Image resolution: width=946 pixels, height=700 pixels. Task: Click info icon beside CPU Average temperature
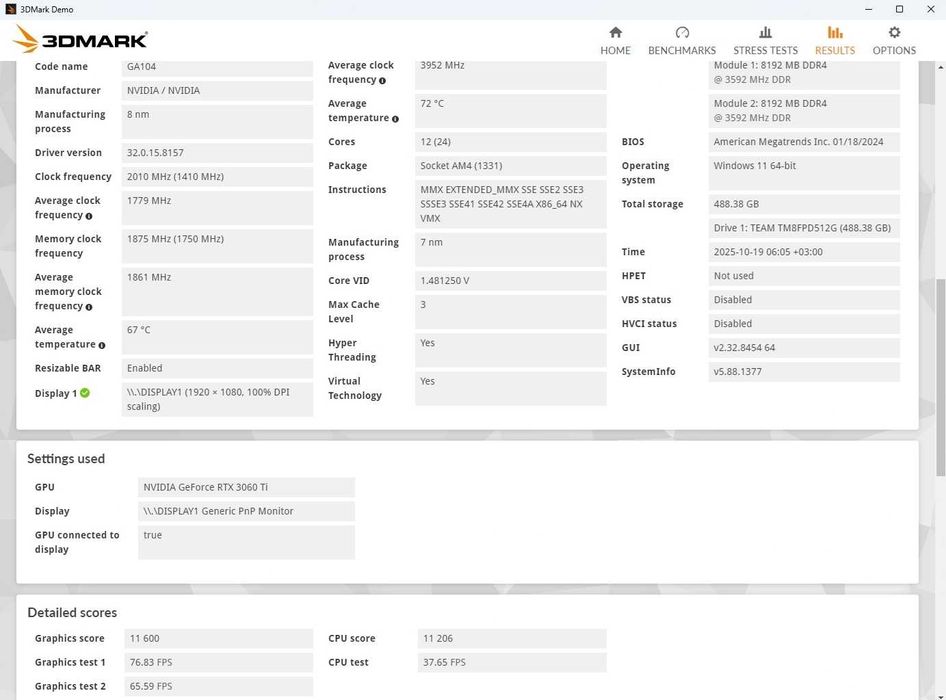tap(395, 119)
